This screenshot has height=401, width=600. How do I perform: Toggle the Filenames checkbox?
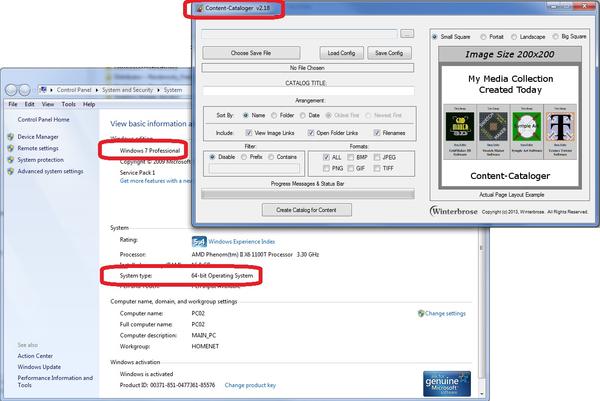(377, 133)
